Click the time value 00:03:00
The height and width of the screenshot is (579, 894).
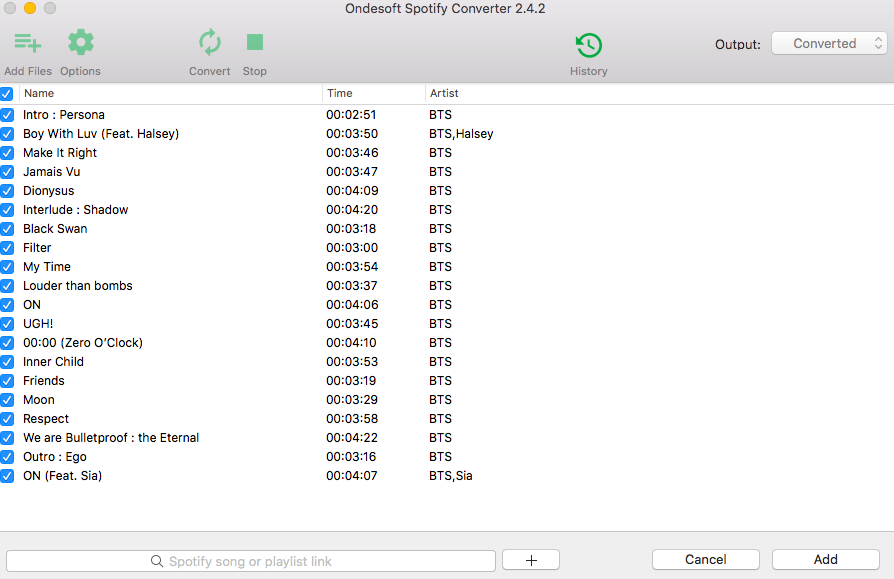352,248
